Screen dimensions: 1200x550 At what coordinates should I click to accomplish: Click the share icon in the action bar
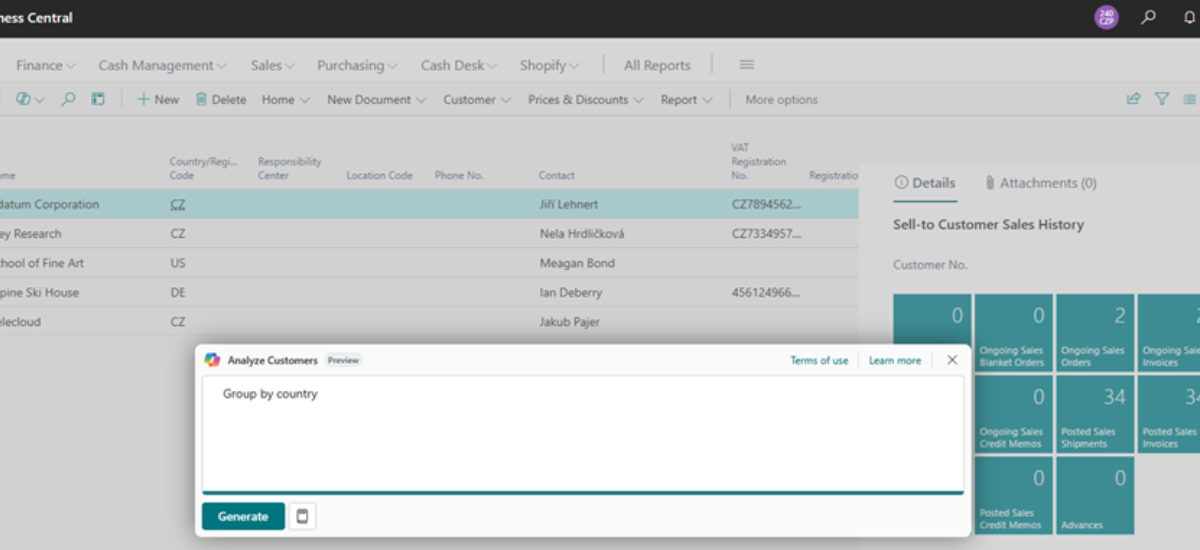pyautogui.click(x=1133, y=99)
